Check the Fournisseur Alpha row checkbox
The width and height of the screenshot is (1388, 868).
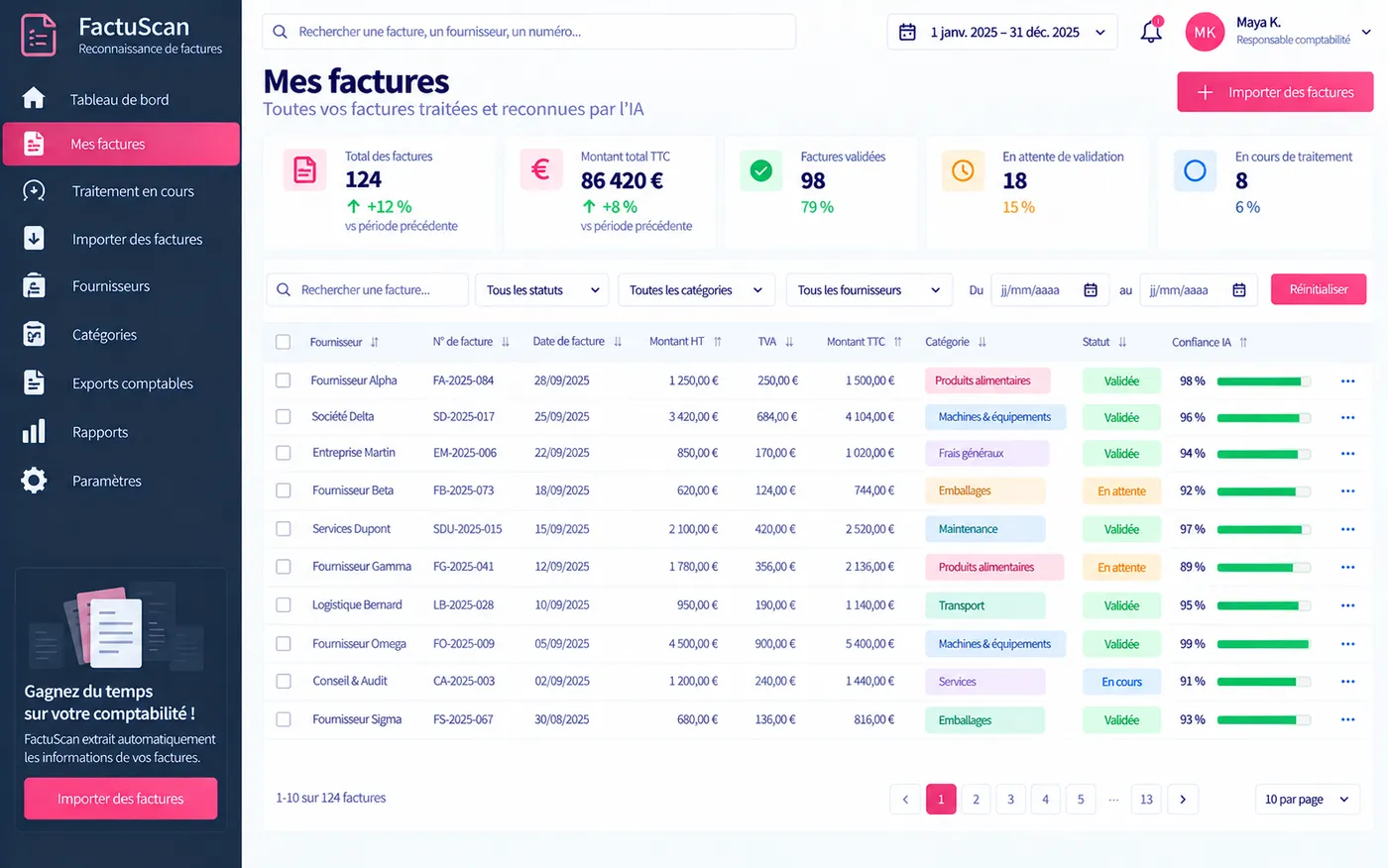[x=283, y=380]
